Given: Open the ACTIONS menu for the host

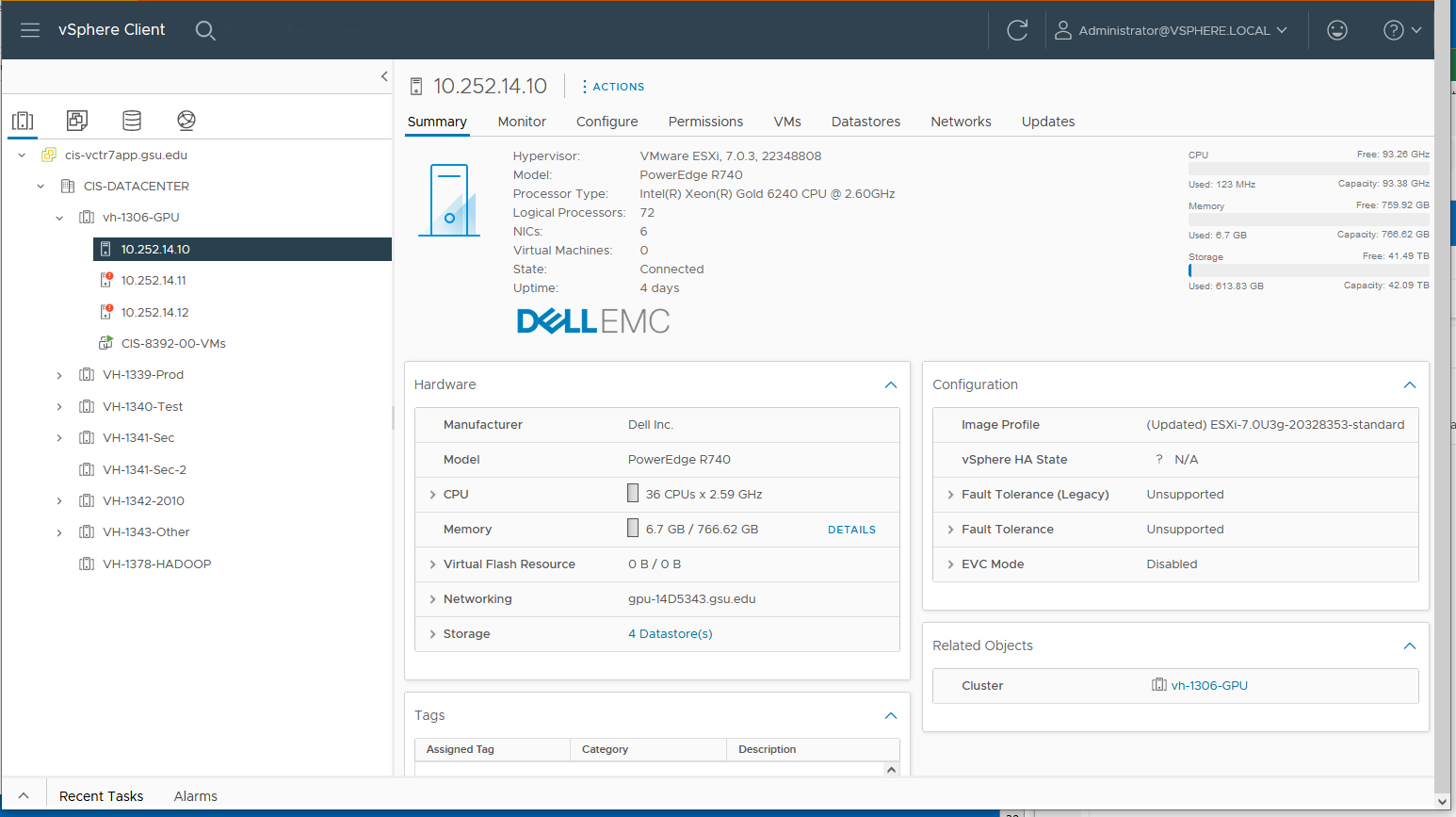Looking at the screenshot, I should [613, 87].
